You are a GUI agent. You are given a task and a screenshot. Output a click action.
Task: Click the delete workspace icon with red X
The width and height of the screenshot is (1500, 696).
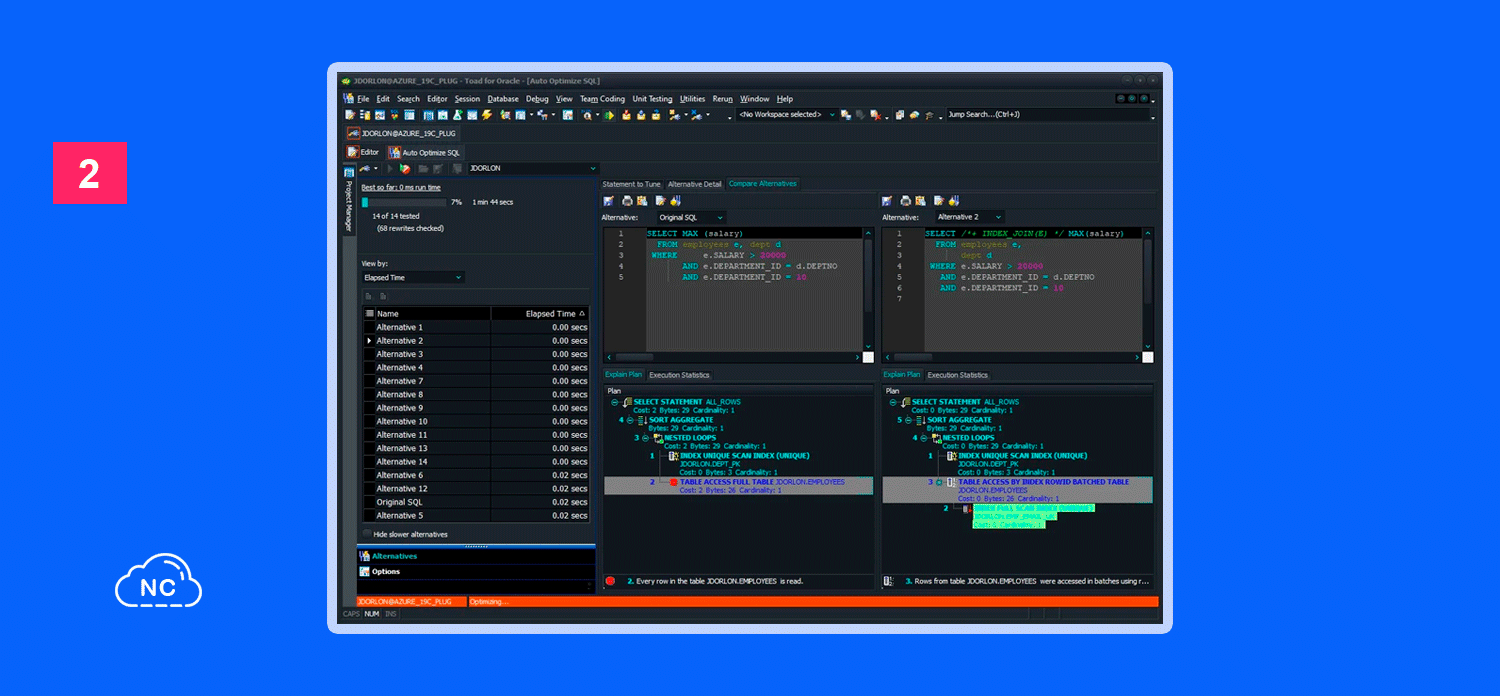click(x=875, y=115)
